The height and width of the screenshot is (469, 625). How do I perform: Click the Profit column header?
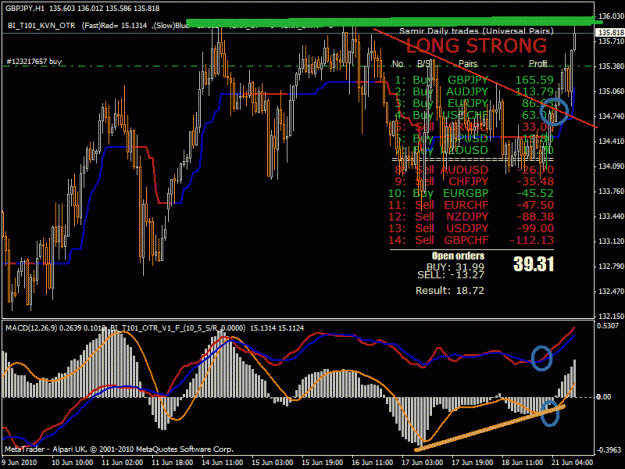point(538,64)
